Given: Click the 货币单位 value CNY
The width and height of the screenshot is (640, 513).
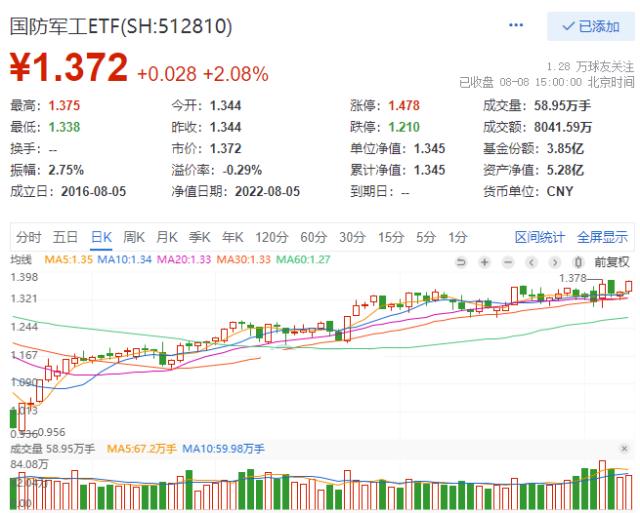Looking at the screenshot, I should [x=560, y=191].
